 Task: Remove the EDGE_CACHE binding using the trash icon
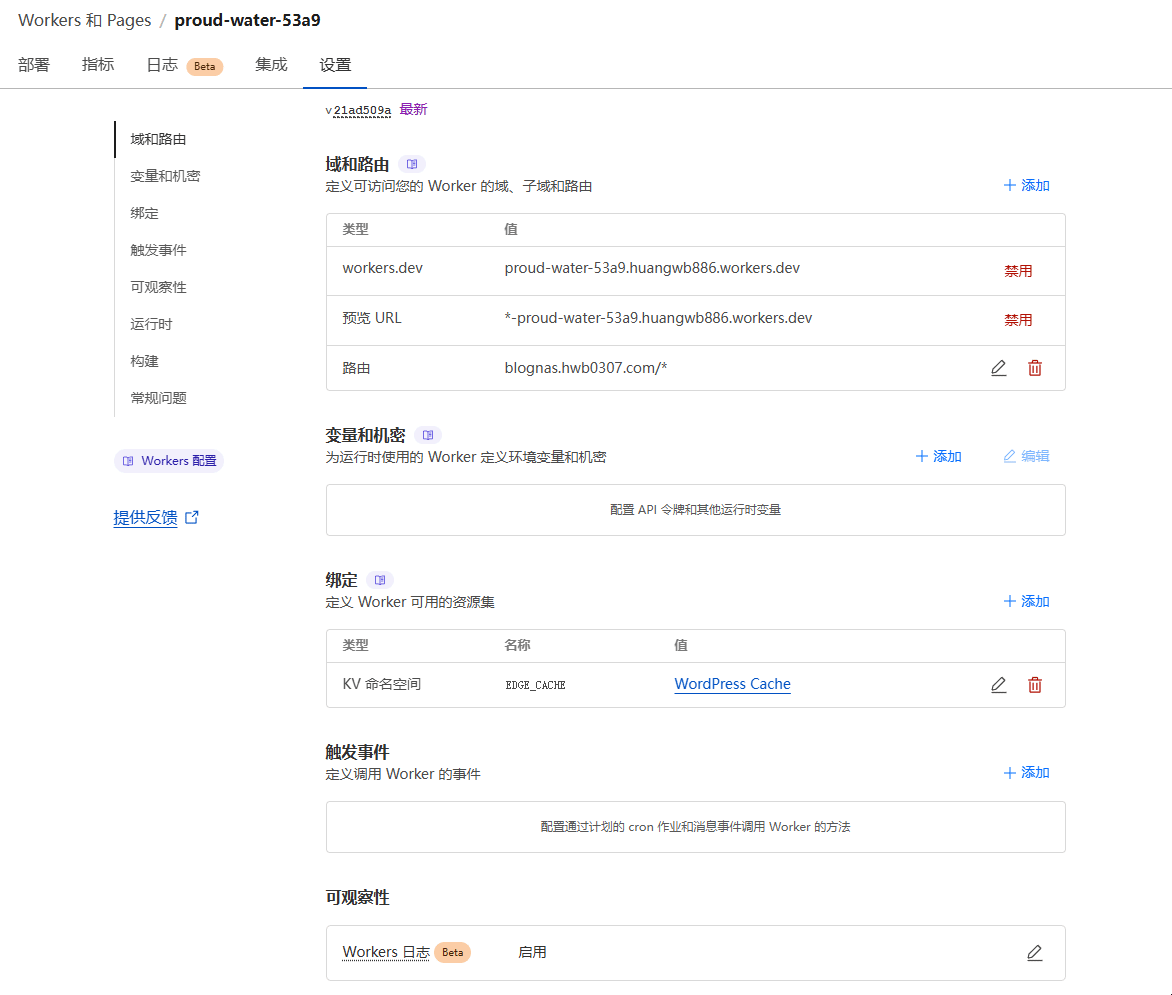click(1035, 685)
